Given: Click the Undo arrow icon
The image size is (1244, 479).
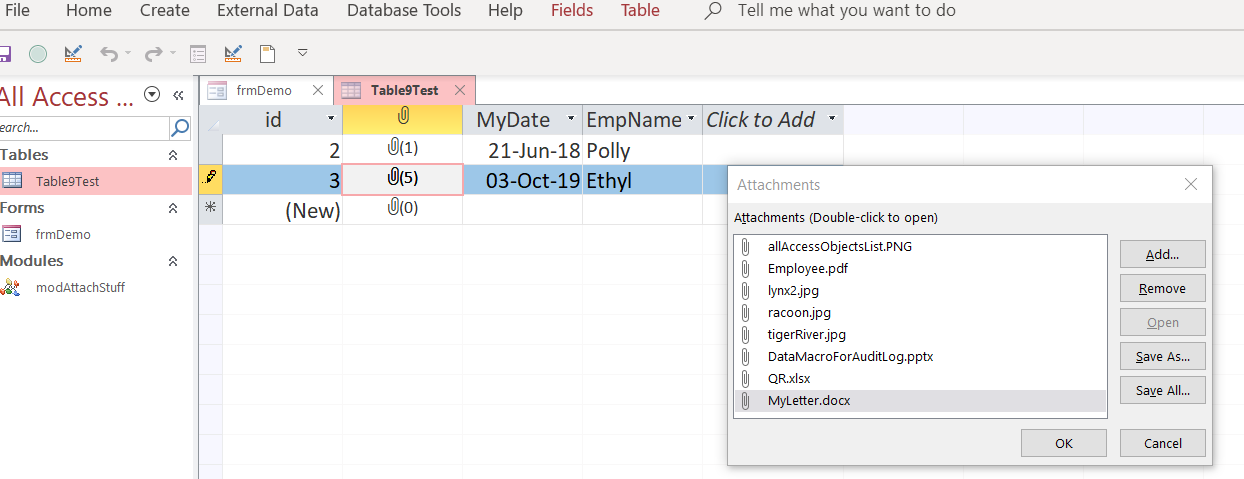Looking at the screenshot, I should click(x=109, y=53).
